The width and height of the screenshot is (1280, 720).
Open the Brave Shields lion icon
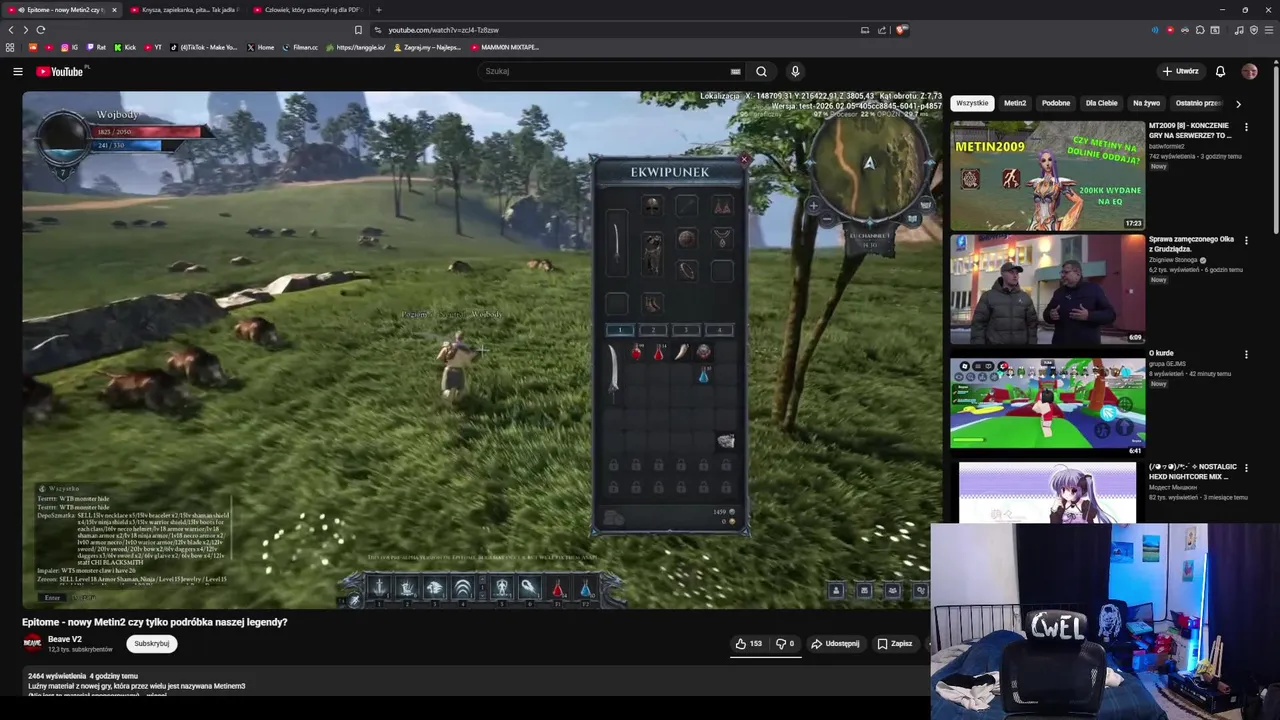coord(902,30)
